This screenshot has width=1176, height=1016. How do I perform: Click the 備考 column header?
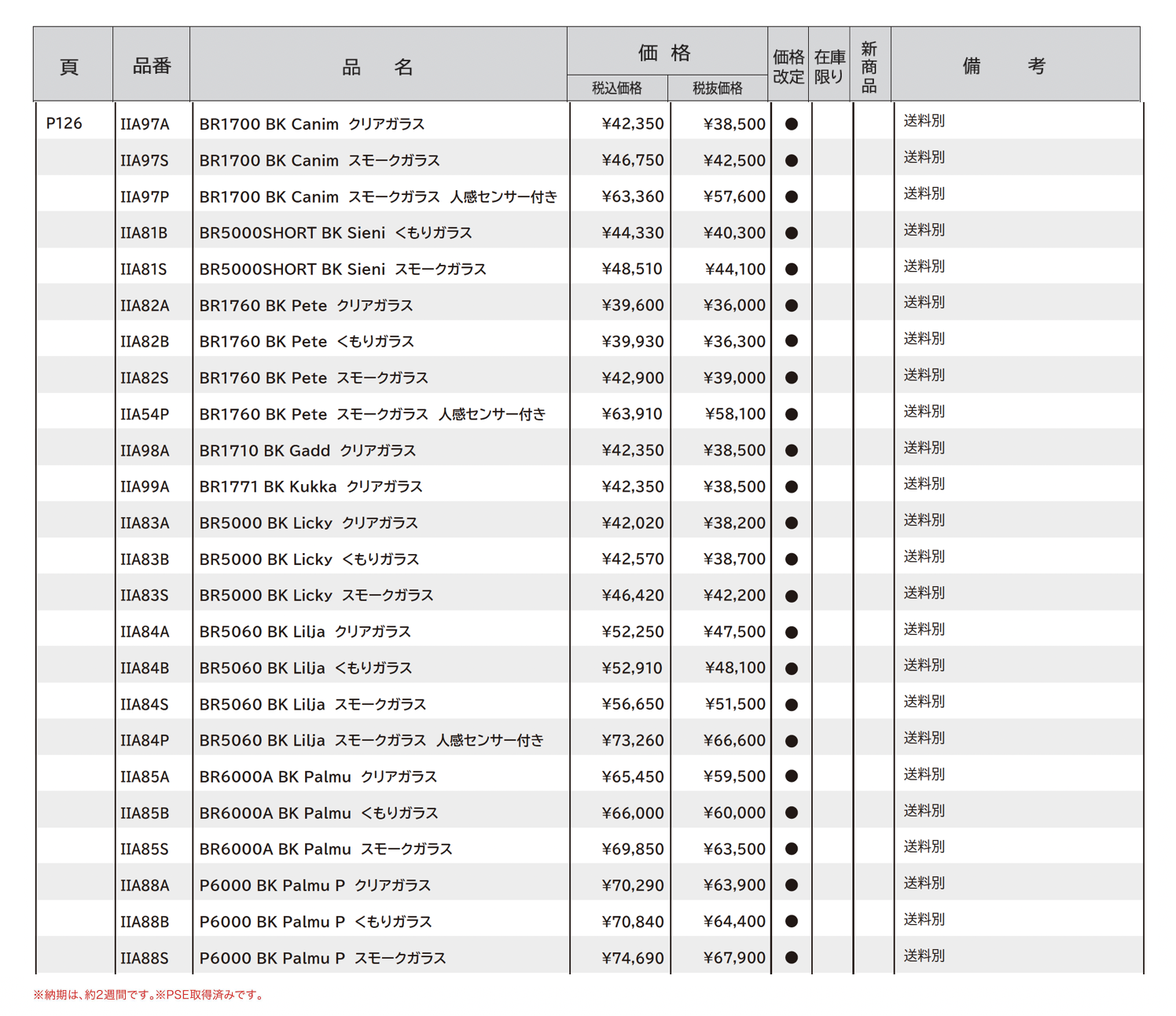(1004, 66)
